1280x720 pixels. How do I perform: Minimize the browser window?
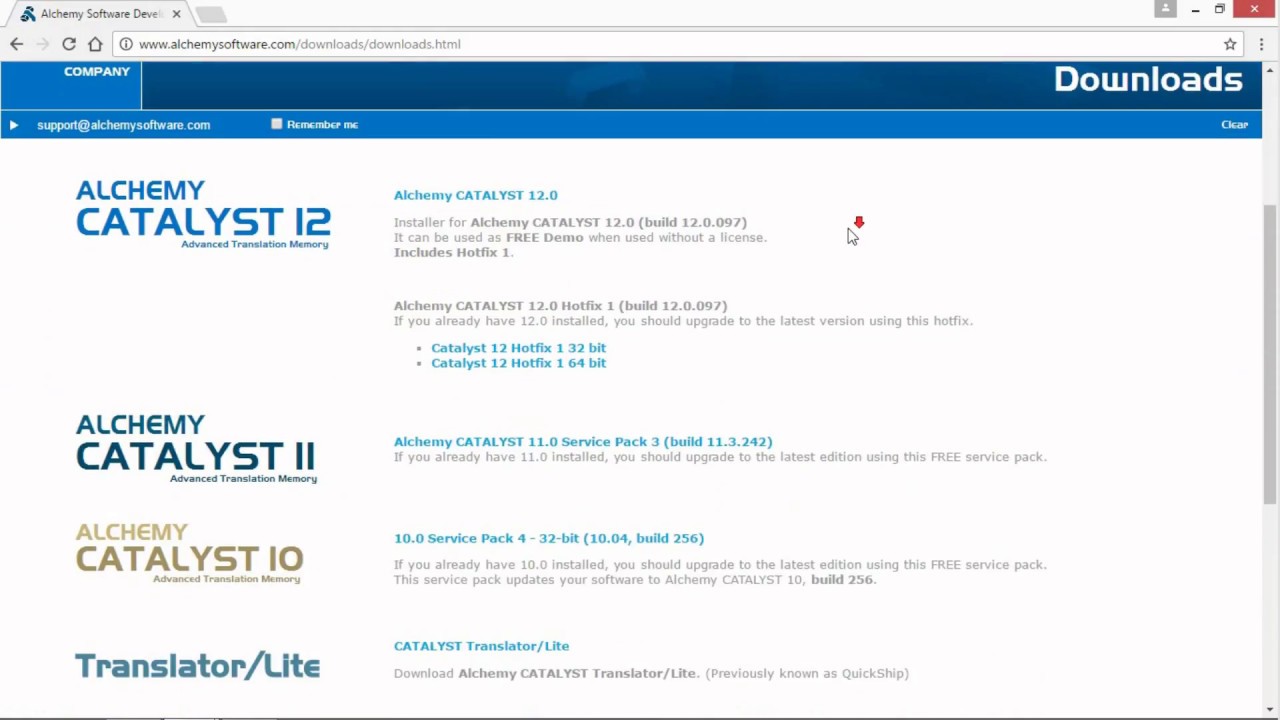(1195, 9)
